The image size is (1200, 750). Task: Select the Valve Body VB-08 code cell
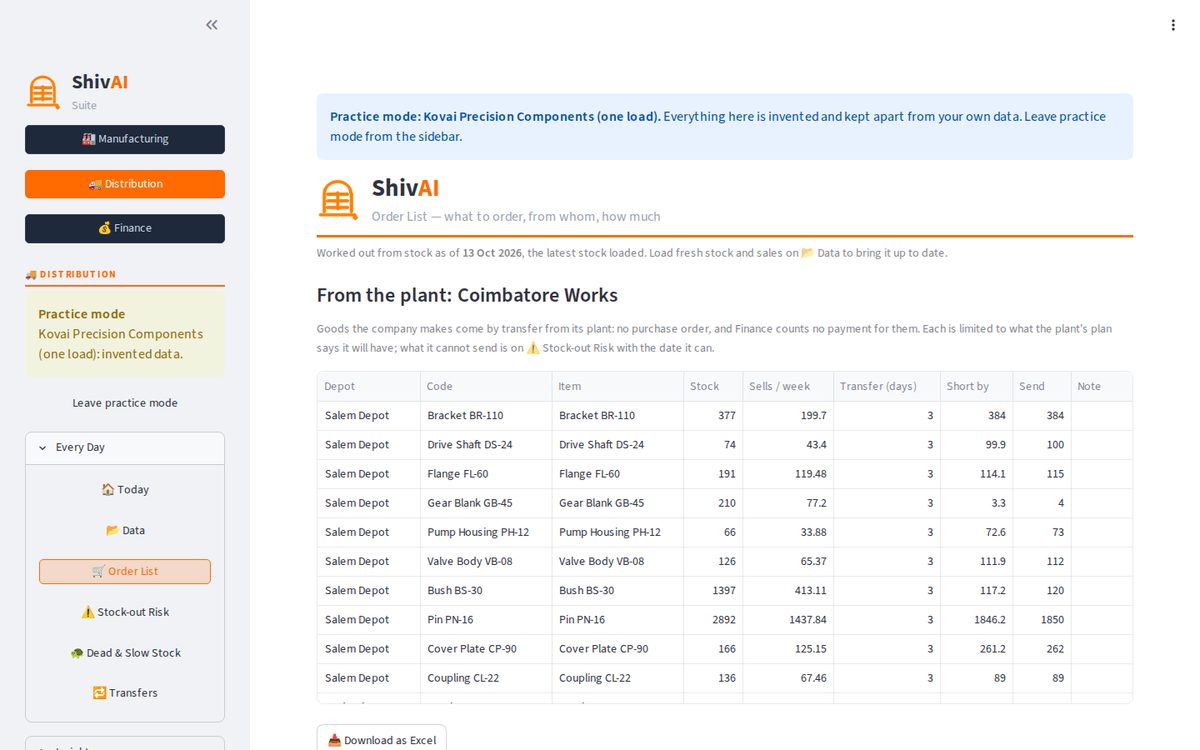486,561
